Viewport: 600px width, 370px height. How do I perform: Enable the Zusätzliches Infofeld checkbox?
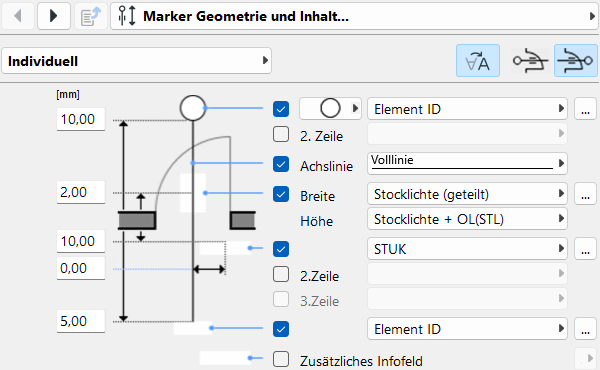coord(281,359)
